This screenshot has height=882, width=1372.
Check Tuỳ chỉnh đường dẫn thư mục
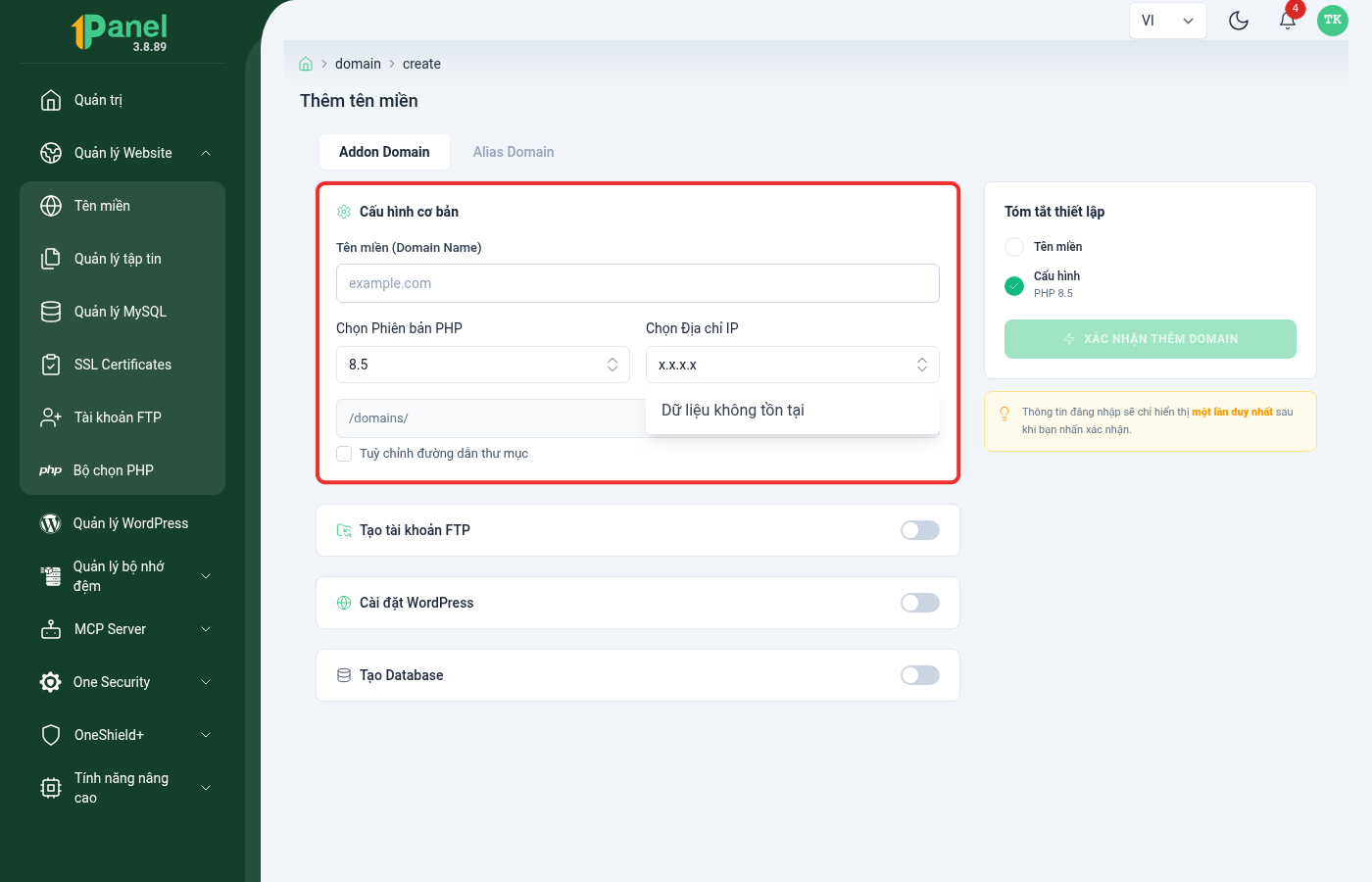344,454
